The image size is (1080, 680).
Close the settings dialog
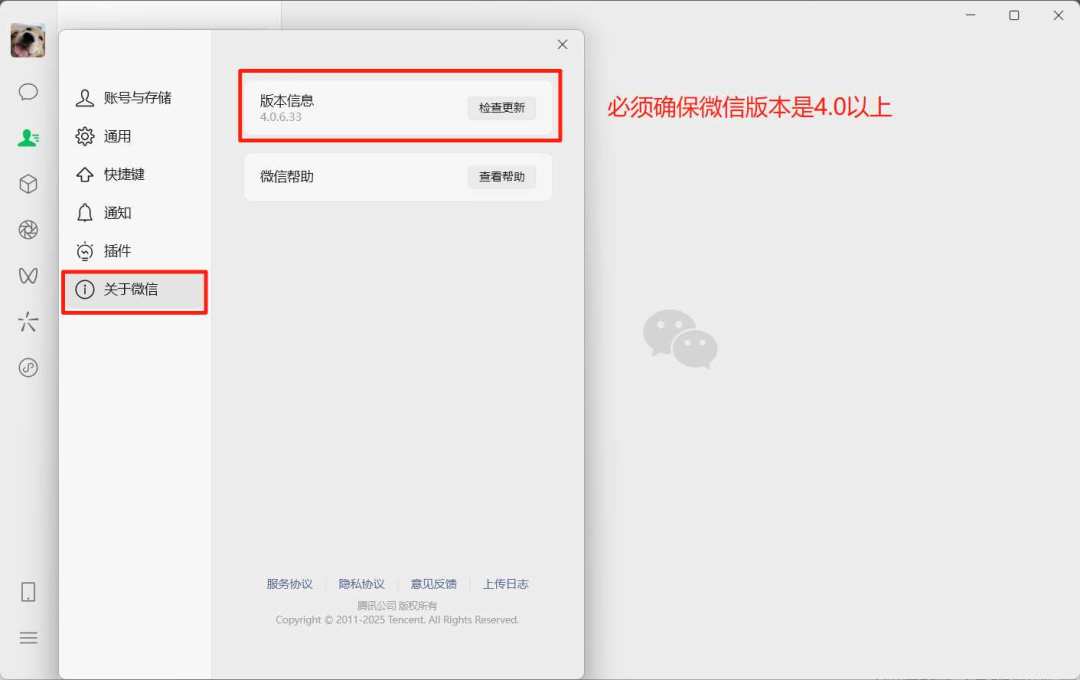[x=563, y=45]
